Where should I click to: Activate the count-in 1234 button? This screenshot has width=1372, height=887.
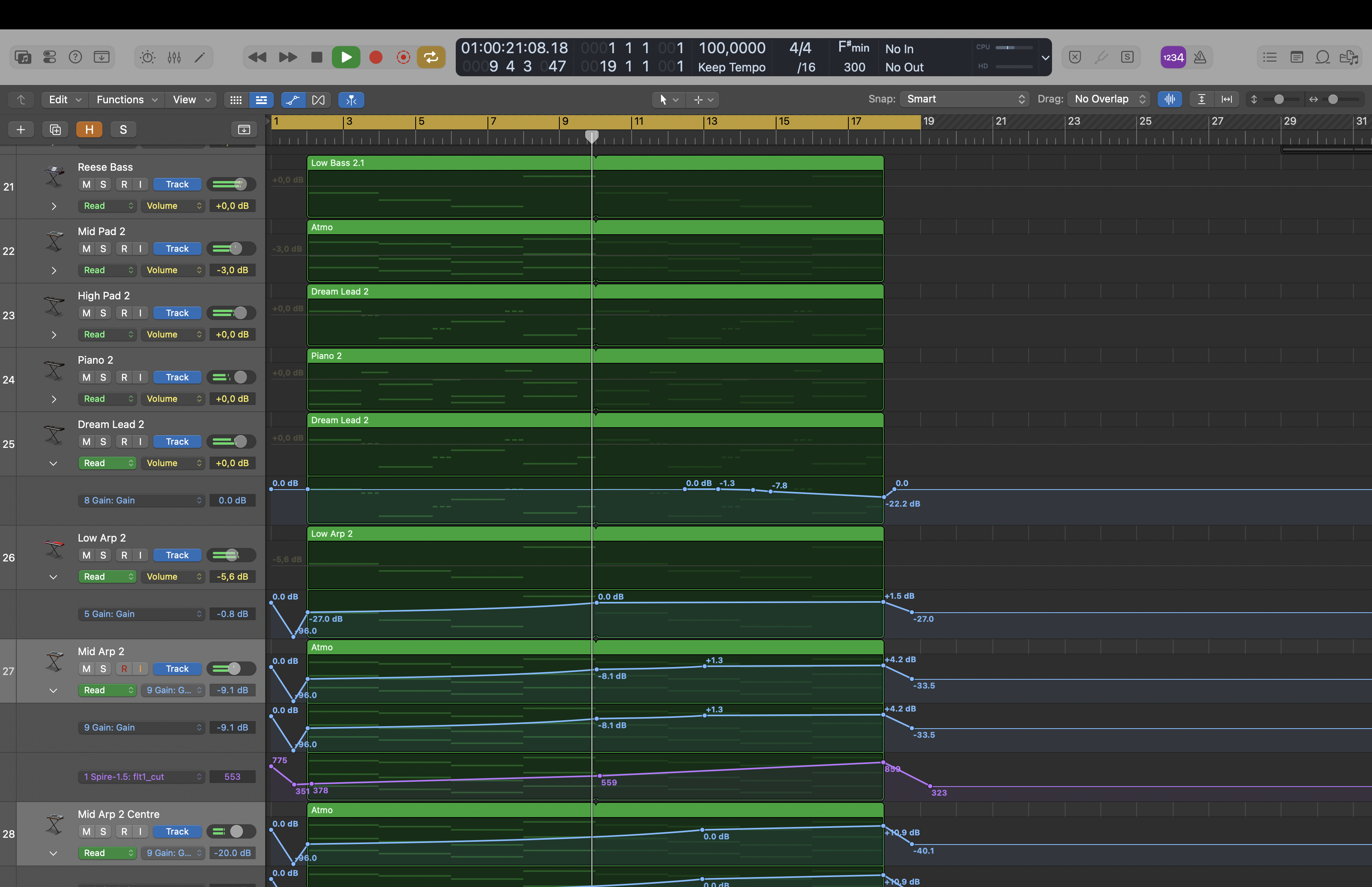pyautogui.click(x=1172, y=57)
